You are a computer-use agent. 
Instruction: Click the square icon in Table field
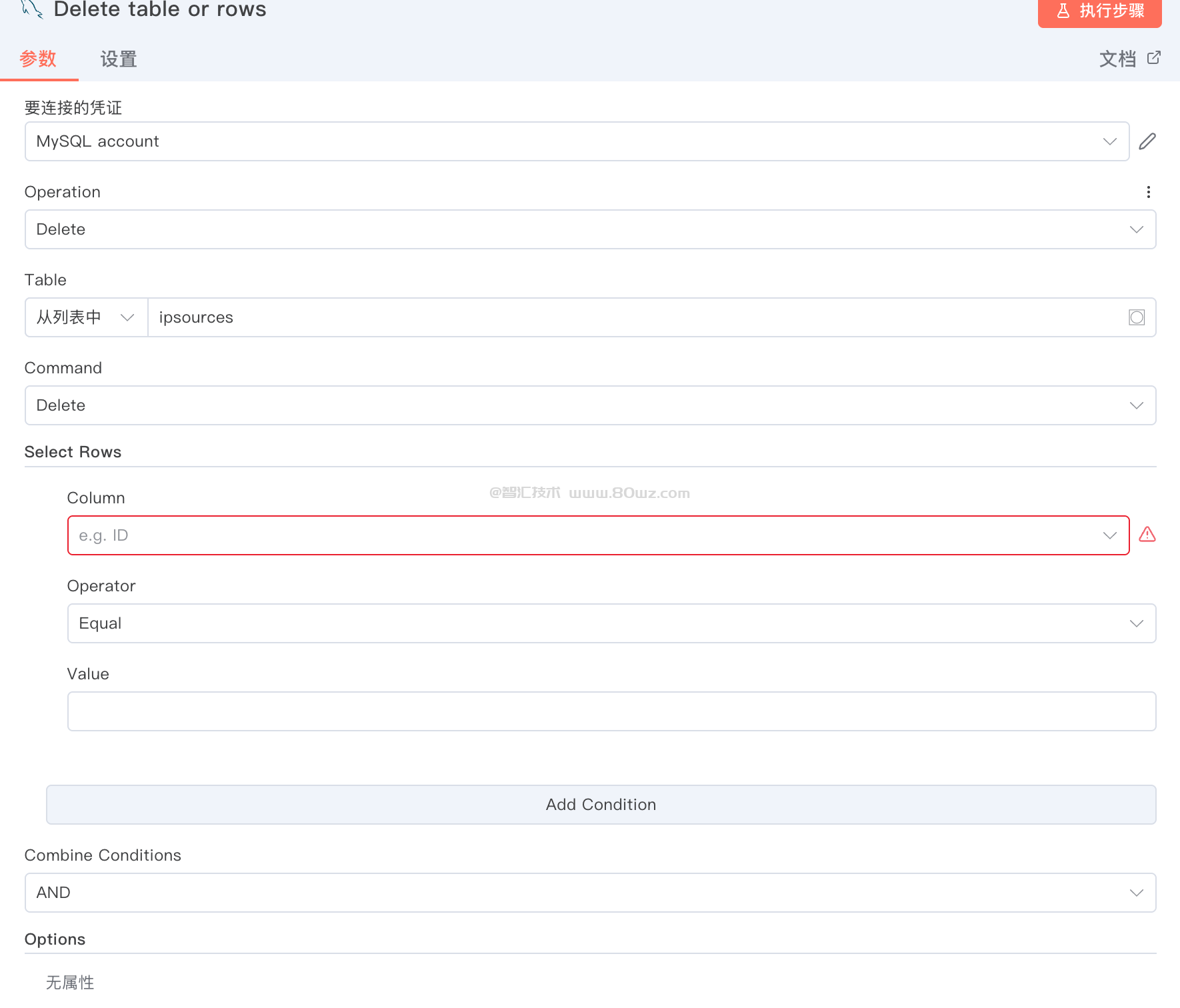coord(1137,317)
